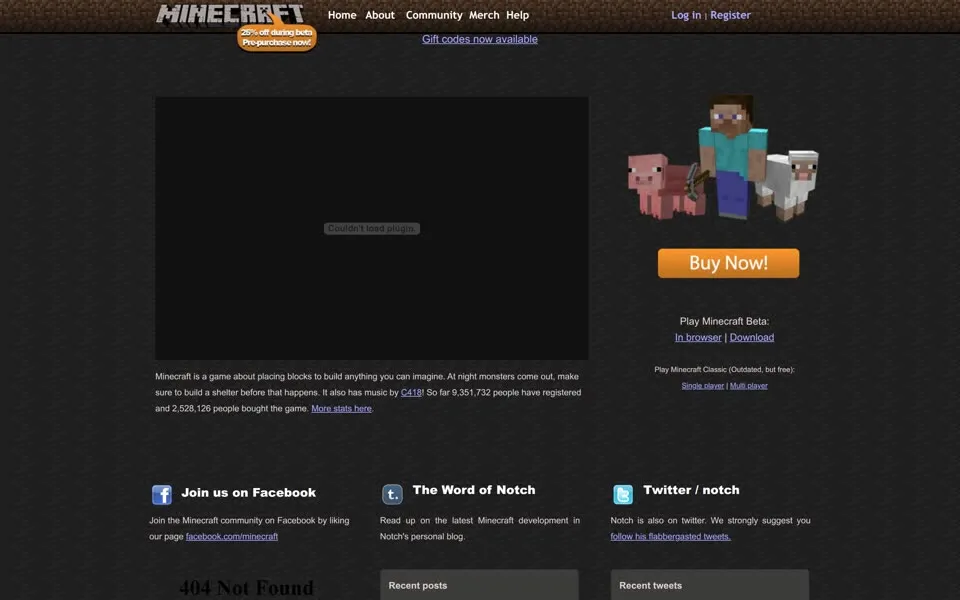Follow the C418 music link

tap(411, 392)
